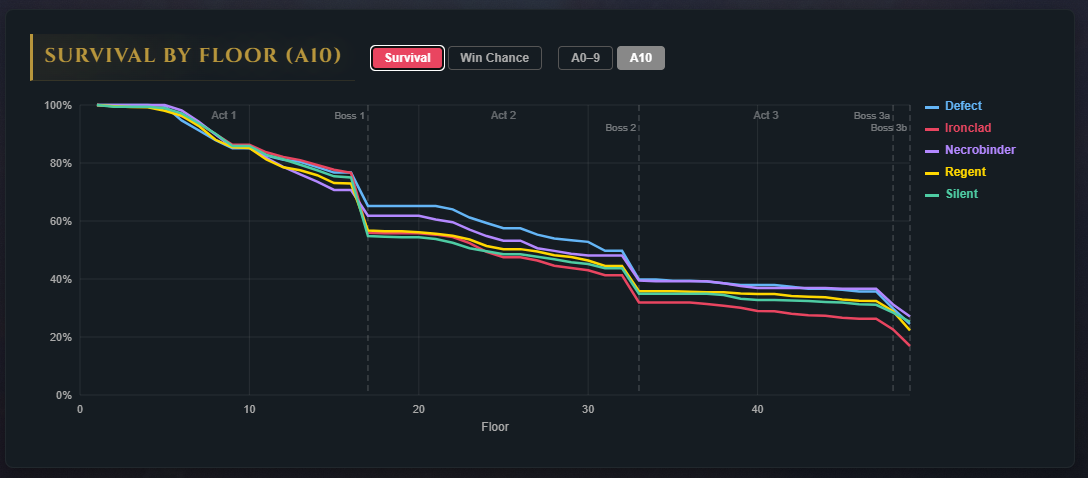Screen dimensions: 1088x478
Task: Click the 0% y-axis label
Action: 63,395
